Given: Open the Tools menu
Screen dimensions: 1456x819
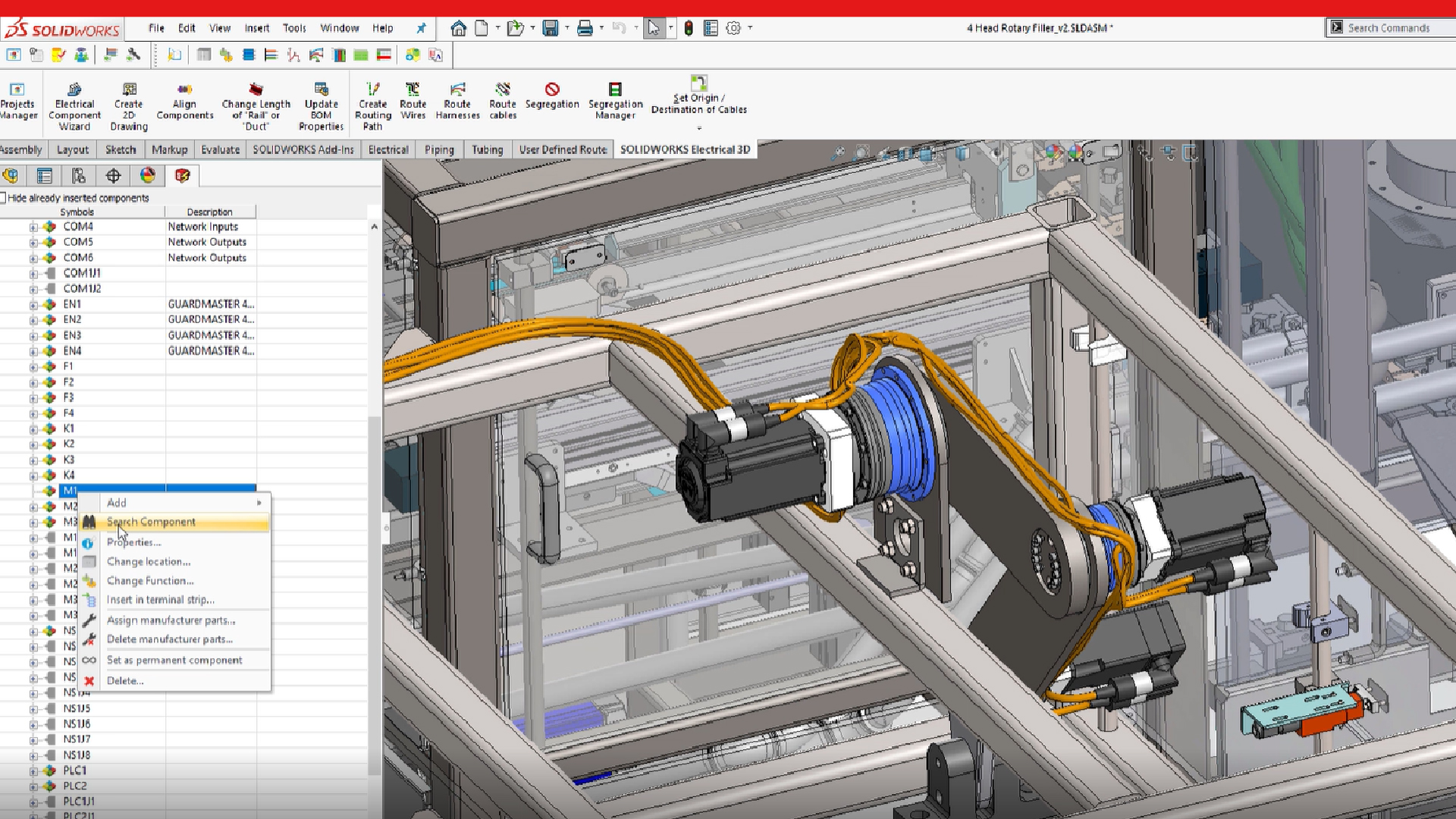Looking at the screenshot, I should 294,28.
